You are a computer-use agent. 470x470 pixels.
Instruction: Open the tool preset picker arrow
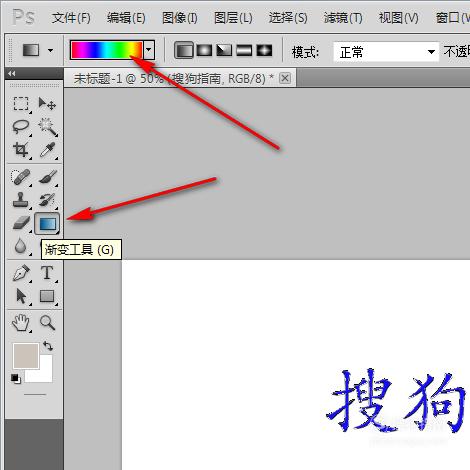(x=50, y=51)
